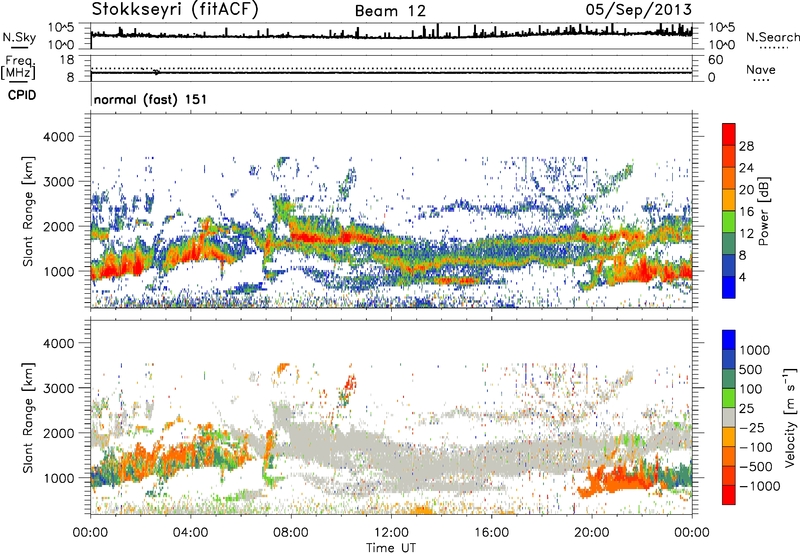This screenshot has width=800, height=554.
Task: Click the date 05/Sep/2013
Action: [x=639, y=9]
